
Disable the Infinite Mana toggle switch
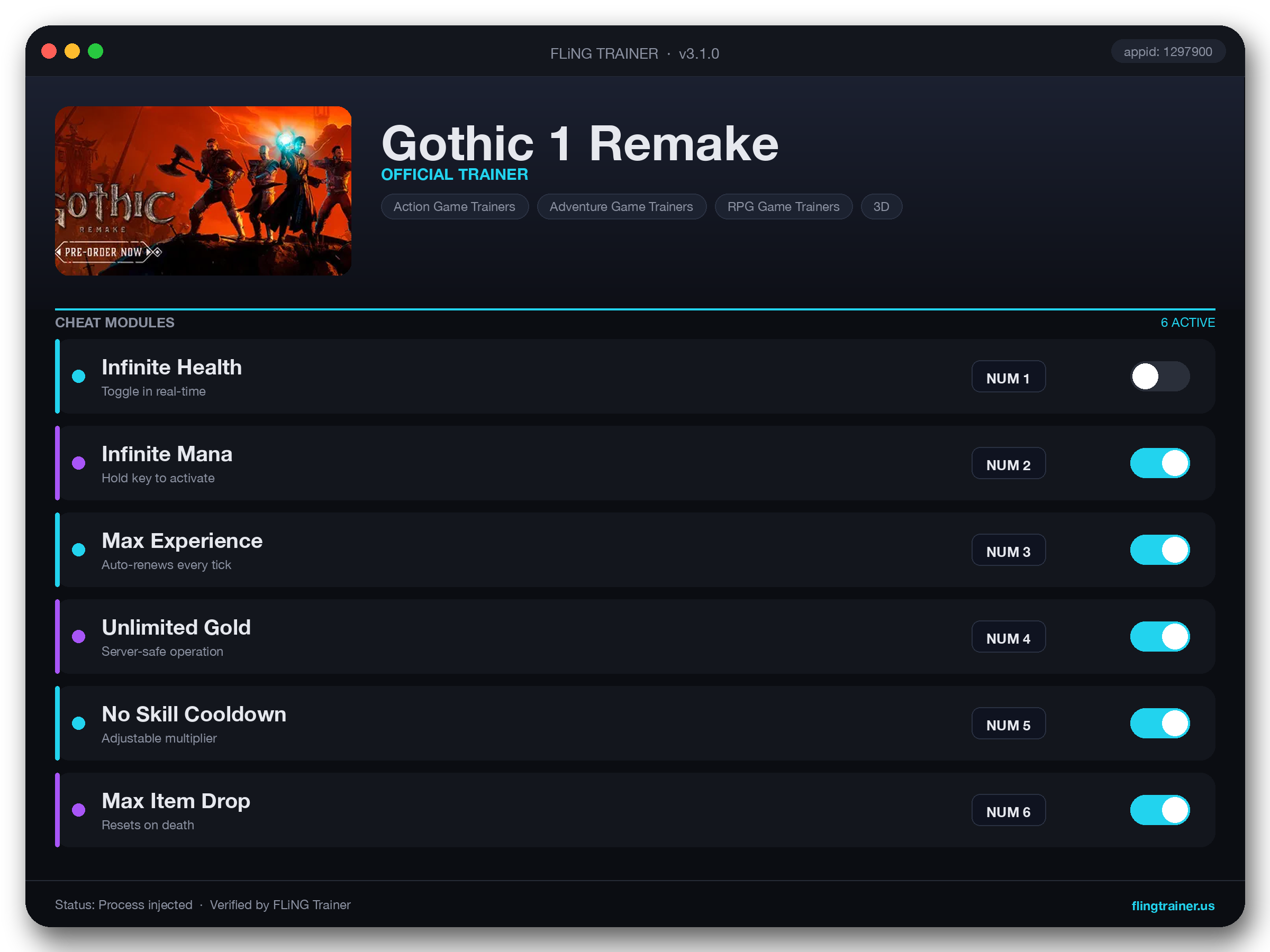click(x=1160, y=463)
